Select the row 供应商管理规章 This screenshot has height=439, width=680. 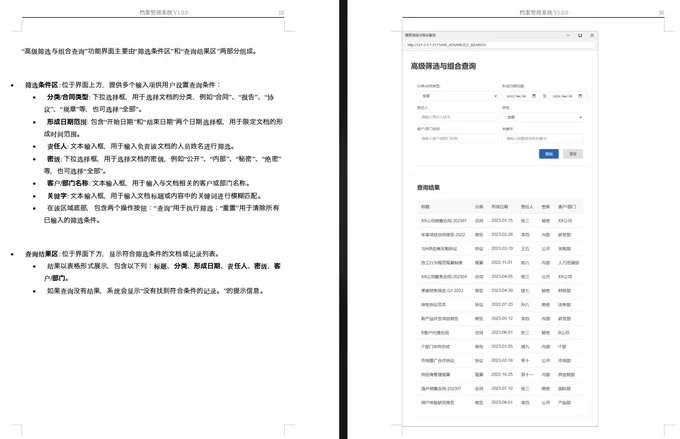pos(500,374)
